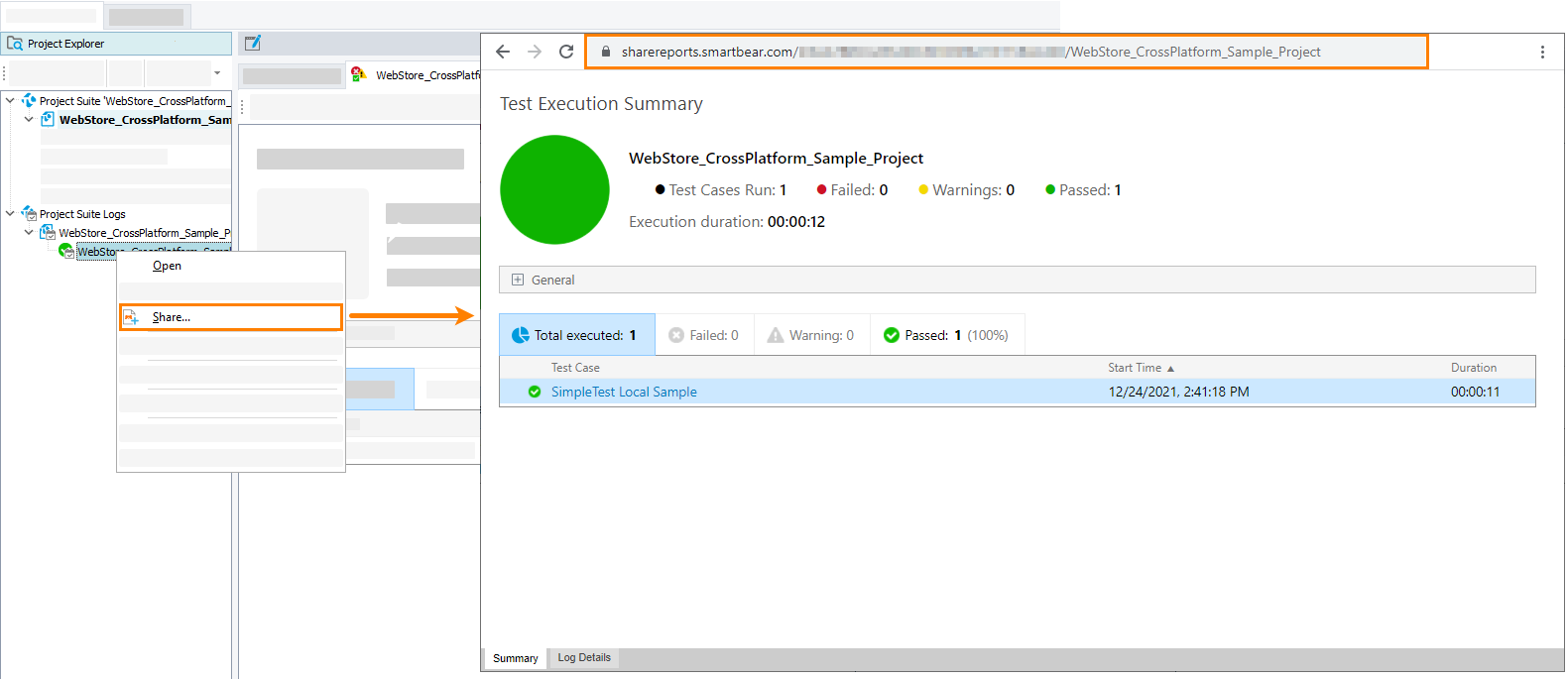The width and height of the screenshot is (1568, 679).
Task: Expand the General section
Action: pyautogui.click(x=518, y=280)
